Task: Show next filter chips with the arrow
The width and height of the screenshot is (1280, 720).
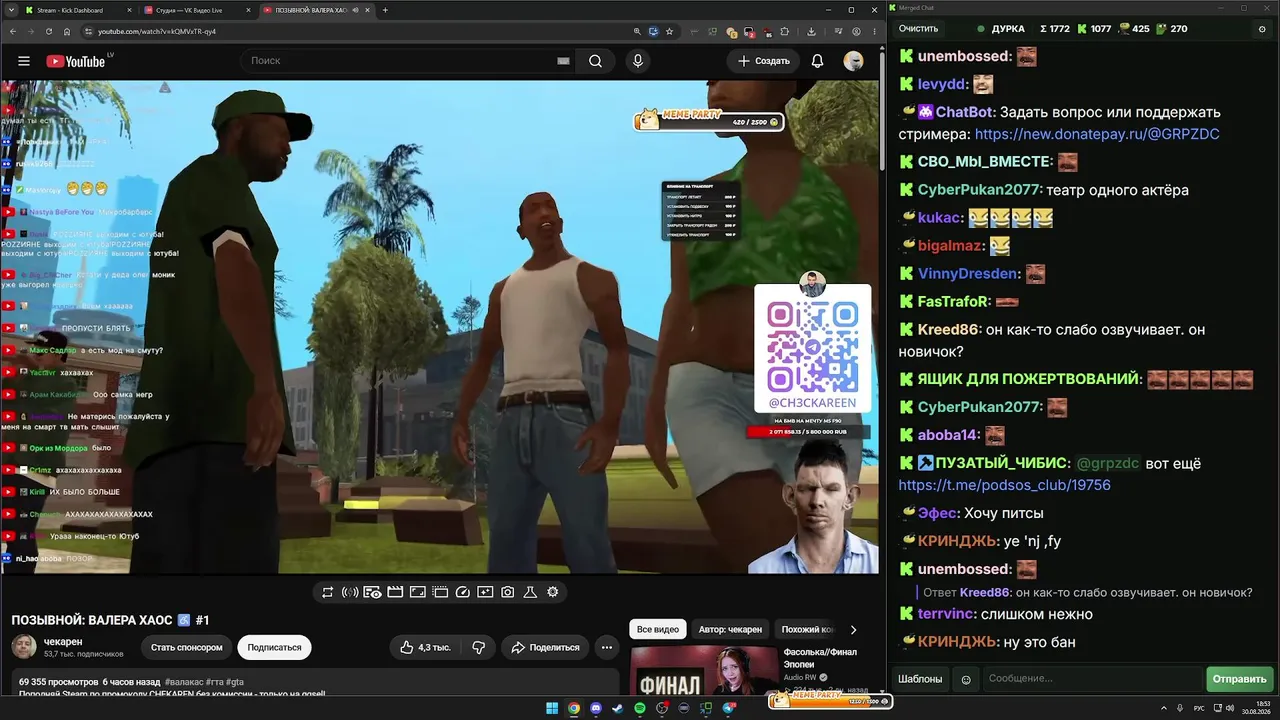Action: [853, 630]
